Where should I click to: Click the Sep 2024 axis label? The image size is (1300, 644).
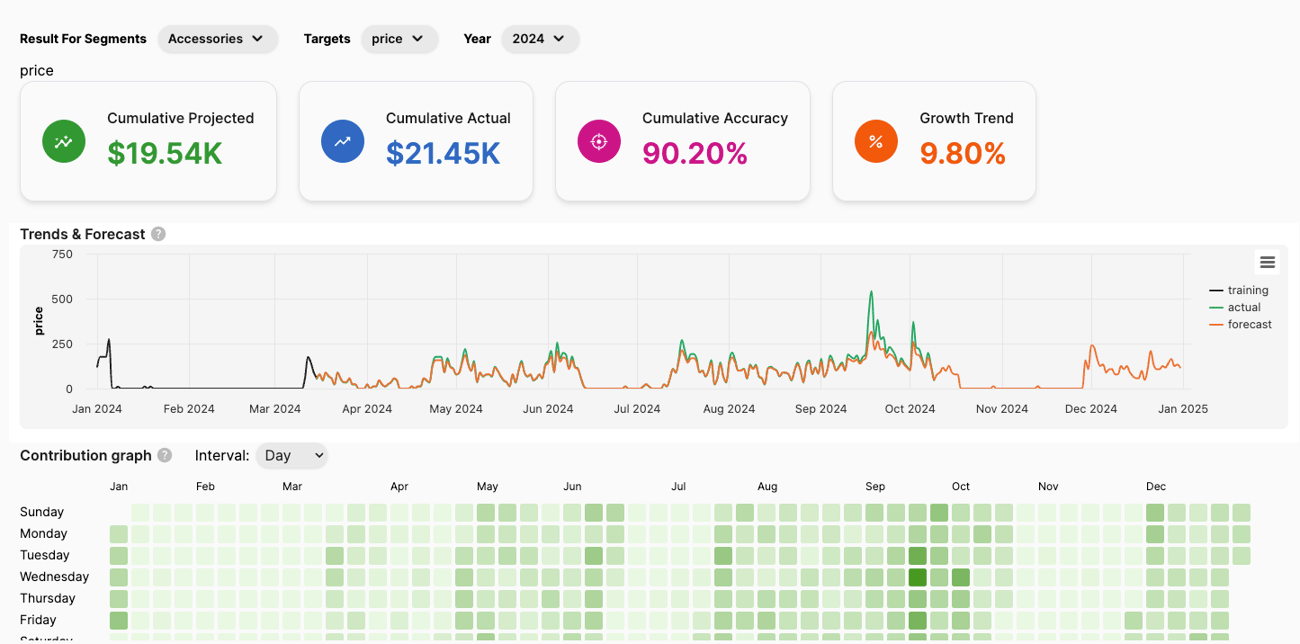[821, 409]
